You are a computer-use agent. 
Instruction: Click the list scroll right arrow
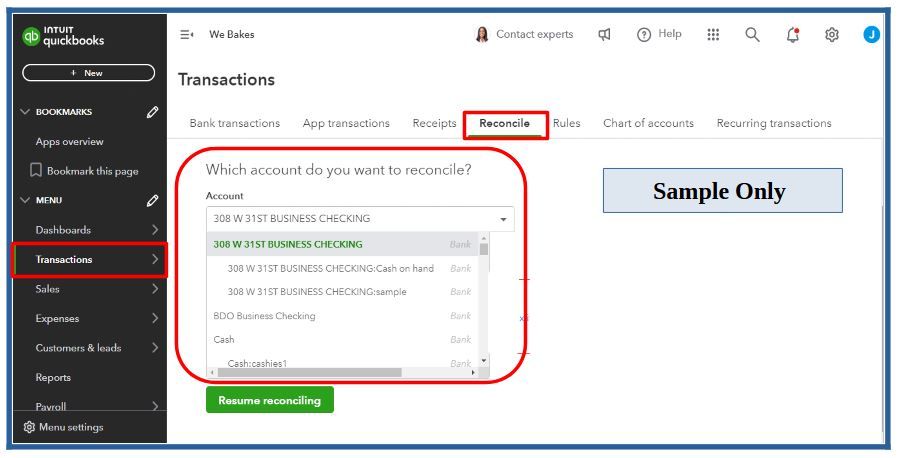pyautogui.click(x=473, y=373)
